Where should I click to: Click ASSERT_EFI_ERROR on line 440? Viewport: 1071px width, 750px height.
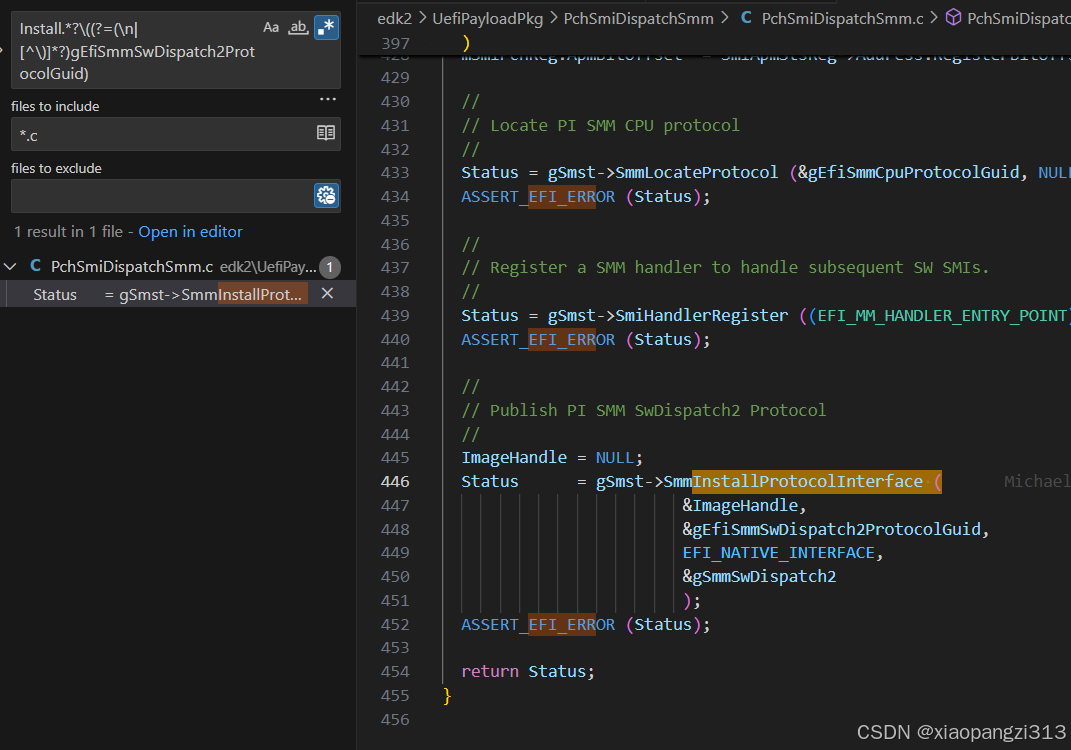point(538,339)
